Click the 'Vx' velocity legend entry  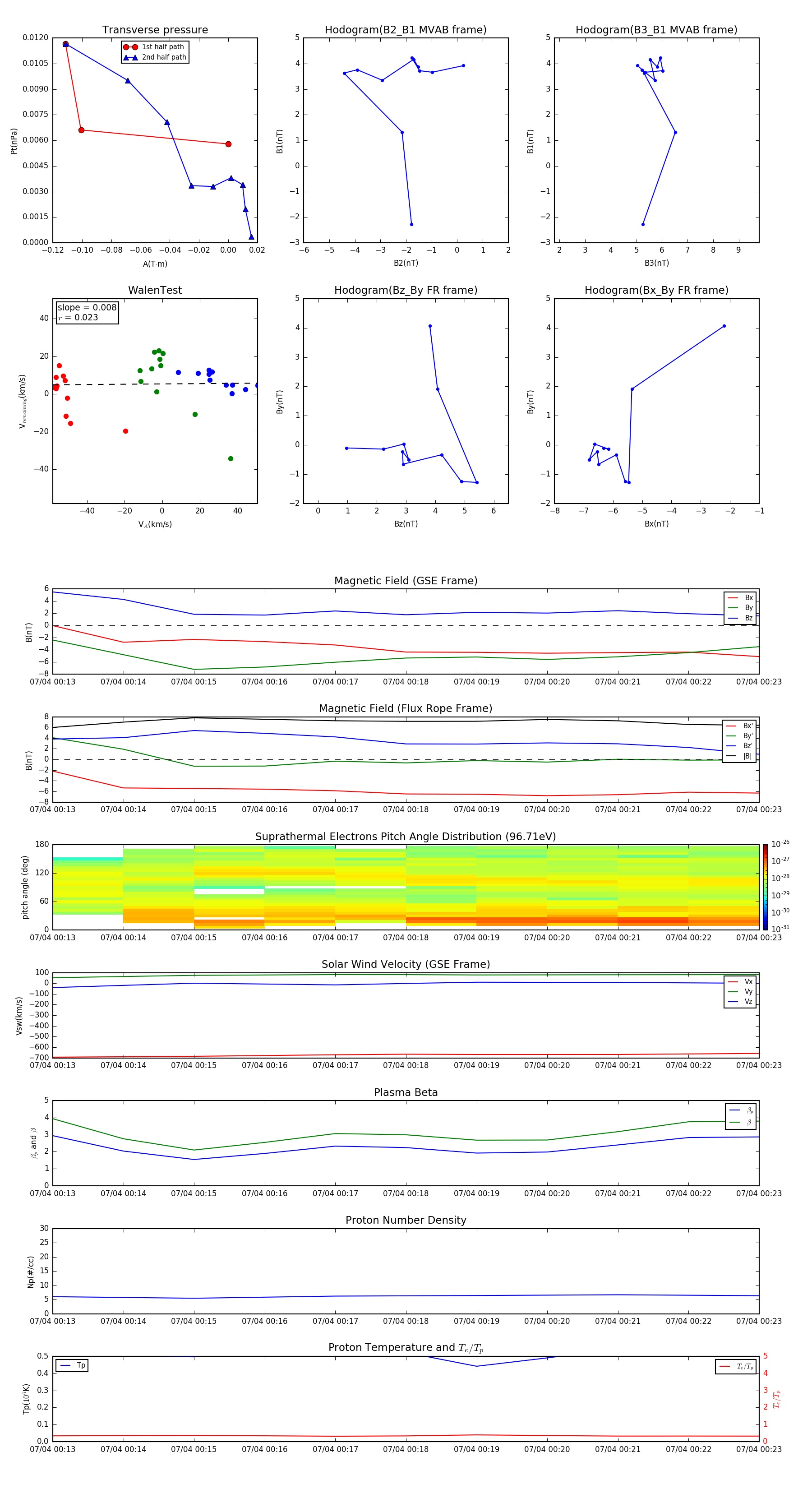pos(741,981)
